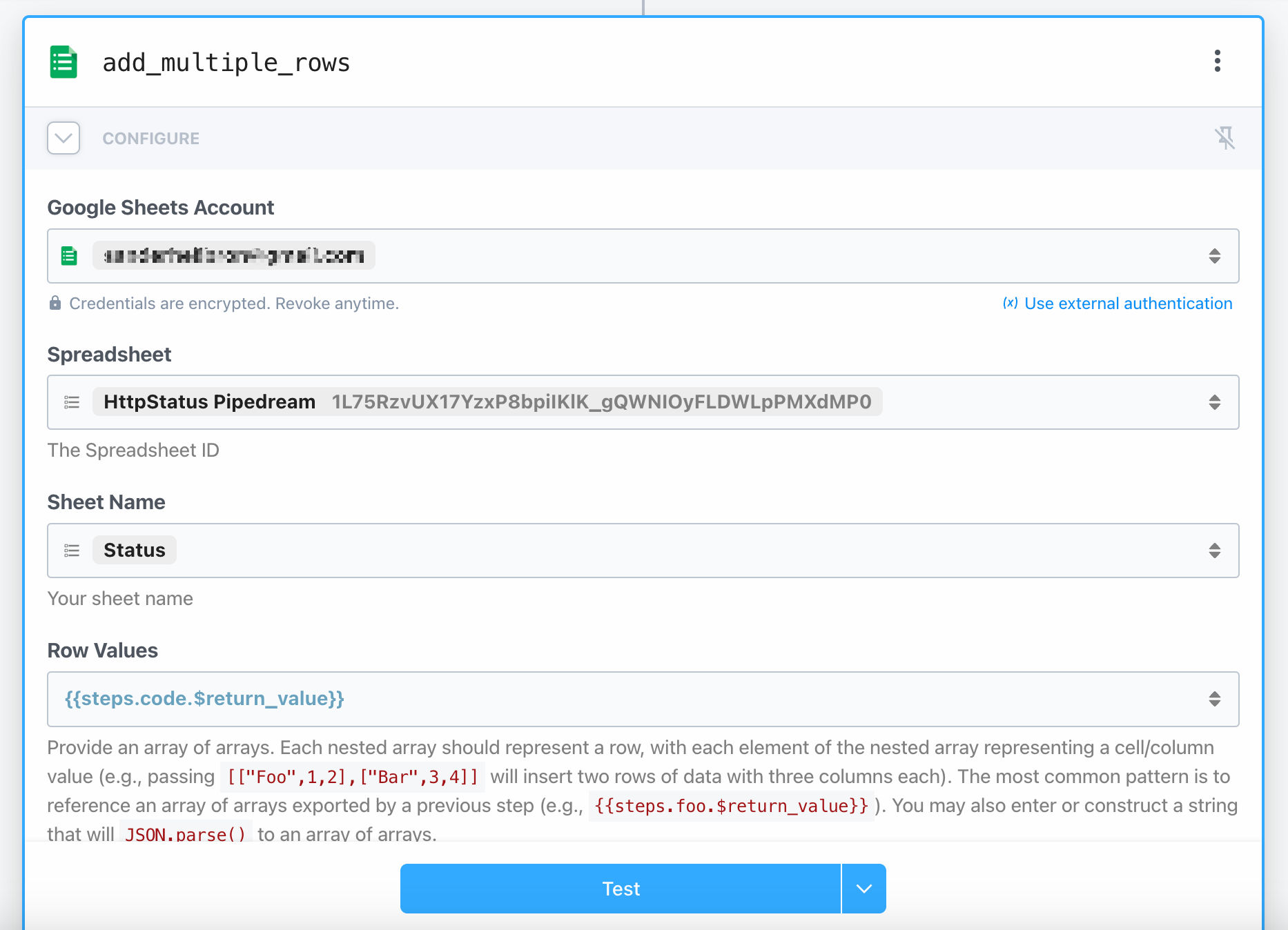The height and width of the screenshot is (930, 1288).
Task: Click the pin icon in Configure header
Action: (x=1225, y=138)
